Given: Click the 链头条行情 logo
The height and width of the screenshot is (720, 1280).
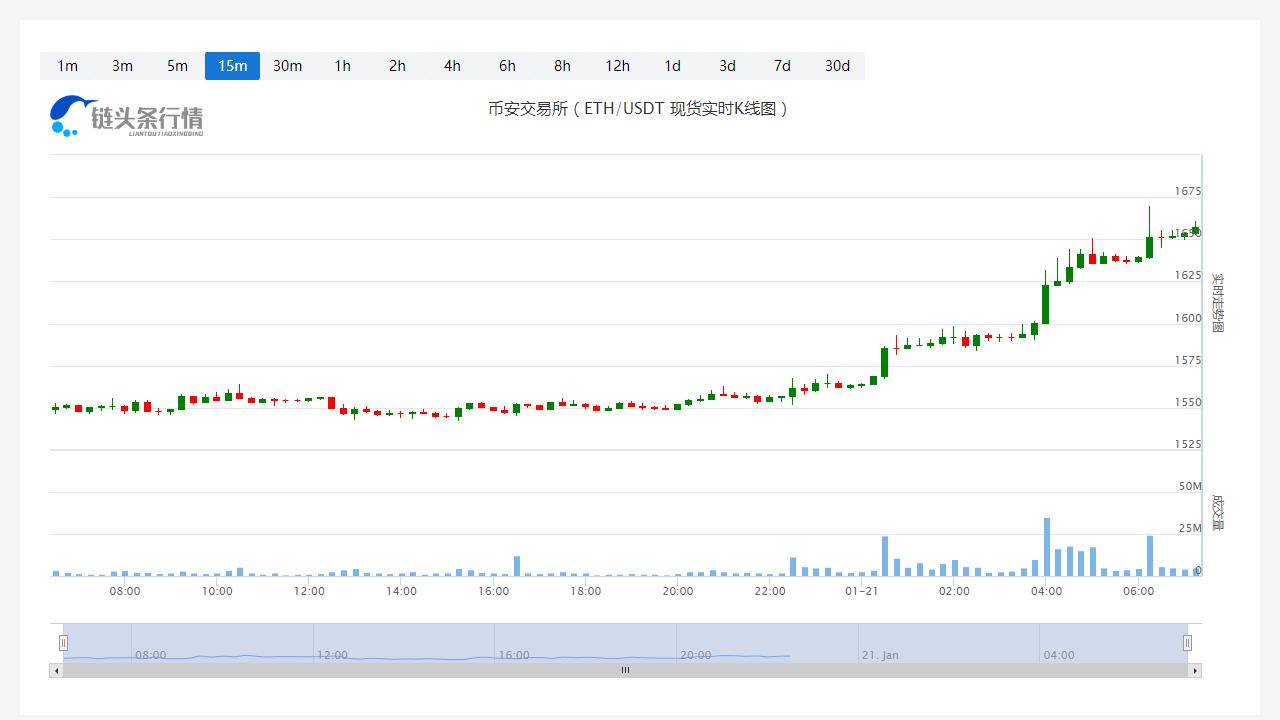Looking at the screenshot, I should pos(126,116).
